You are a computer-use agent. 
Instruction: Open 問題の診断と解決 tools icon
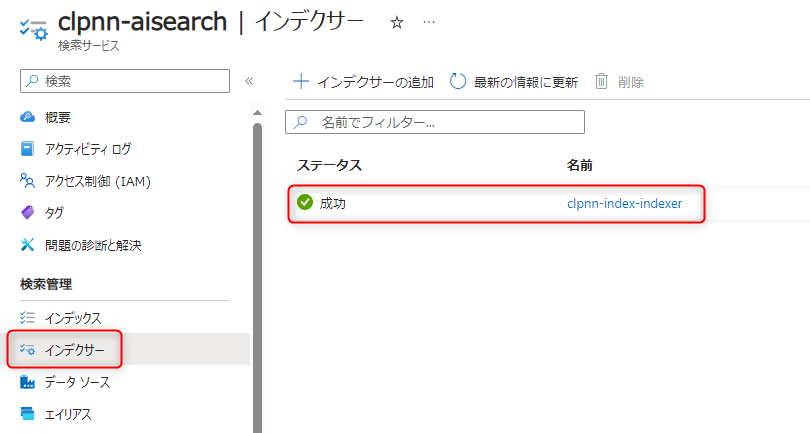point(28,245)
